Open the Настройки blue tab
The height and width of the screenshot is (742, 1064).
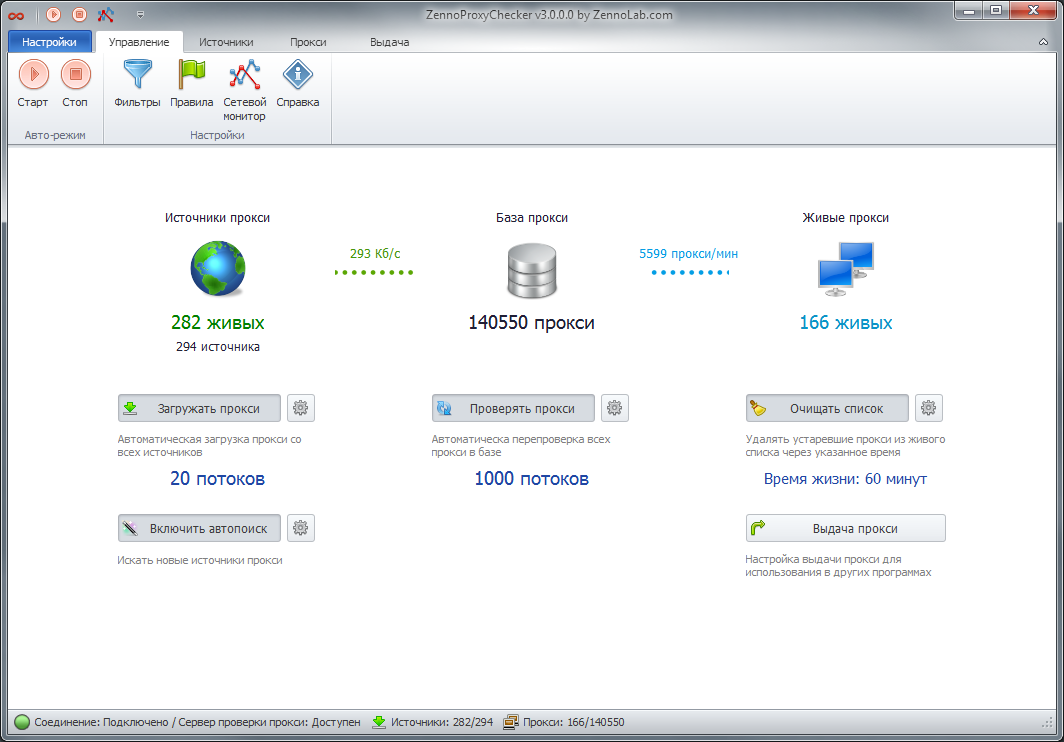coord(50,42)
